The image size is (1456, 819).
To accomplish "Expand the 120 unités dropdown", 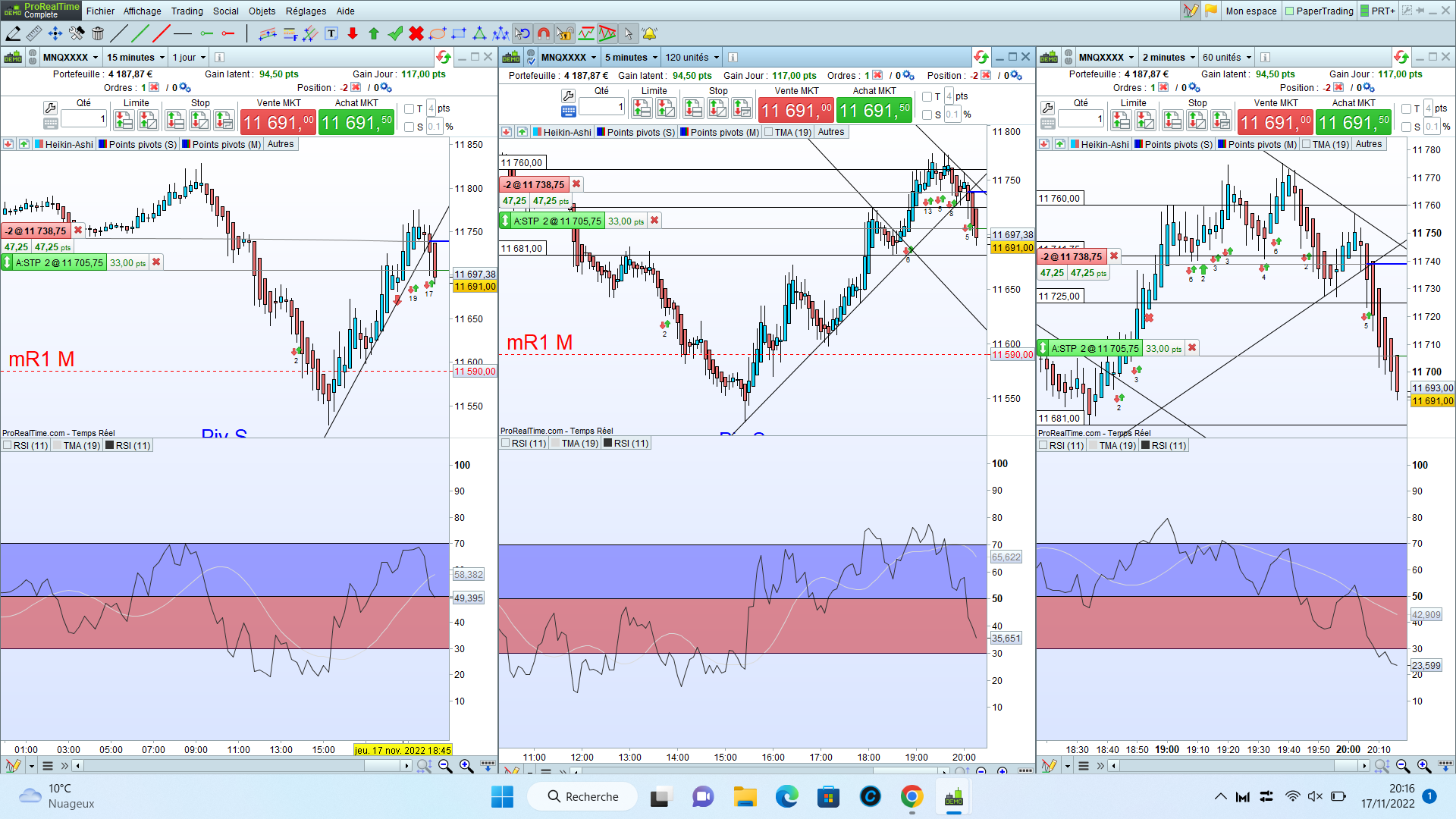I will 692,58.
